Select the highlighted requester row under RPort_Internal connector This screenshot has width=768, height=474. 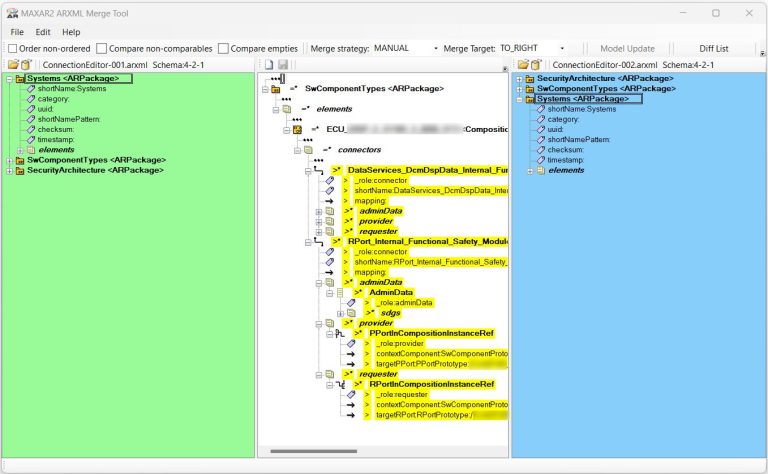(378, 374)
